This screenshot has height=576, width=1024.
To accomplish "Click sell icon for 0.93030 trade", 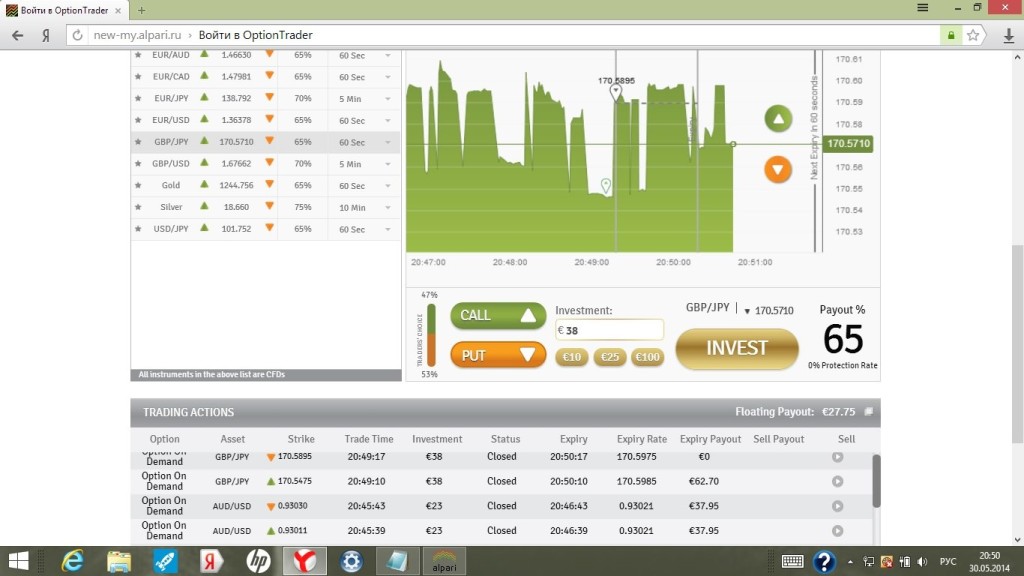I will tap(837, 506).
